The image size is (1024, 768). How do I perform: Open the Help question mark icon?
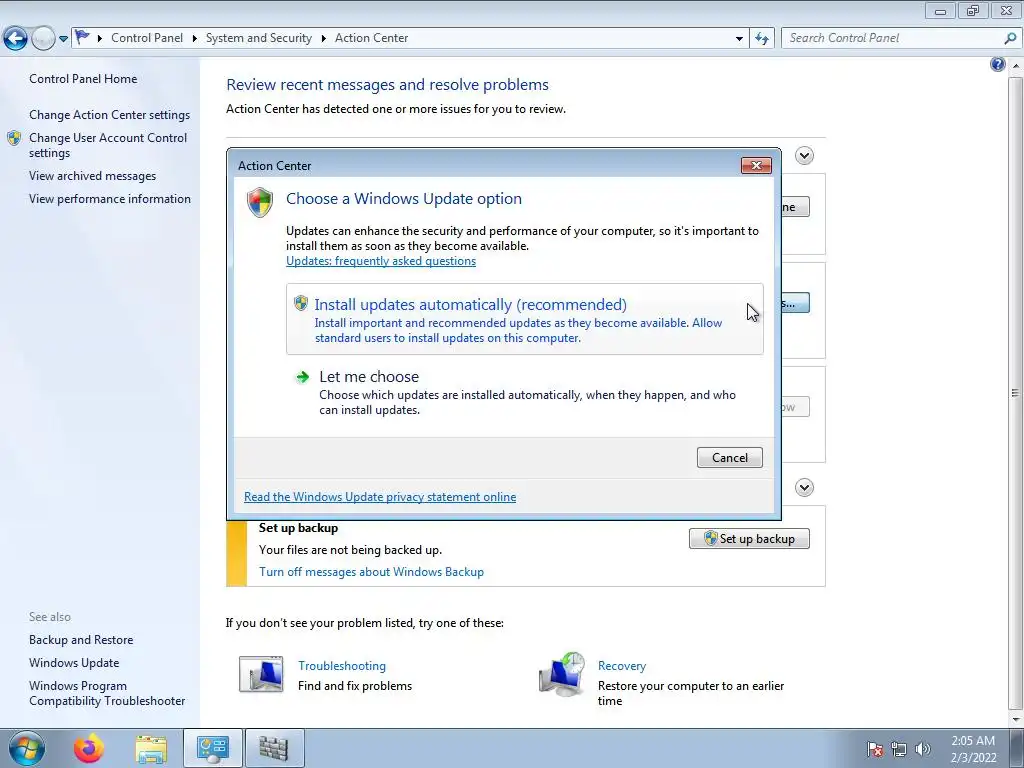pos(997,64)
